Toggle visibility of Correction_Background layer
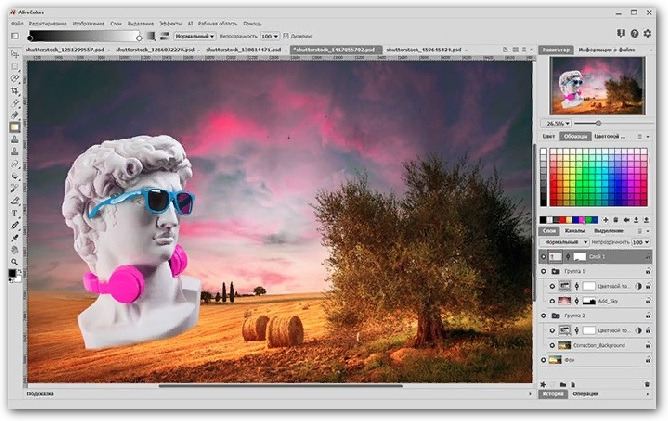The image size is (668, 421). [x=551, y=344]
